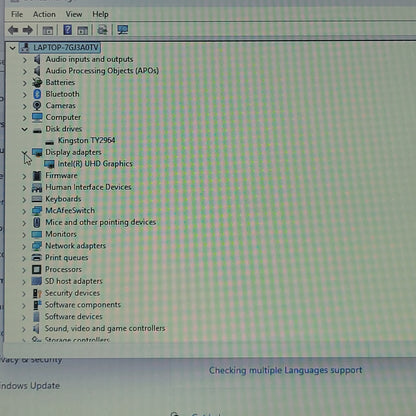Image resolution: width=416 pixels, height=416 pixels.
Task: Click the Software components icon
Action: [37, 305]
